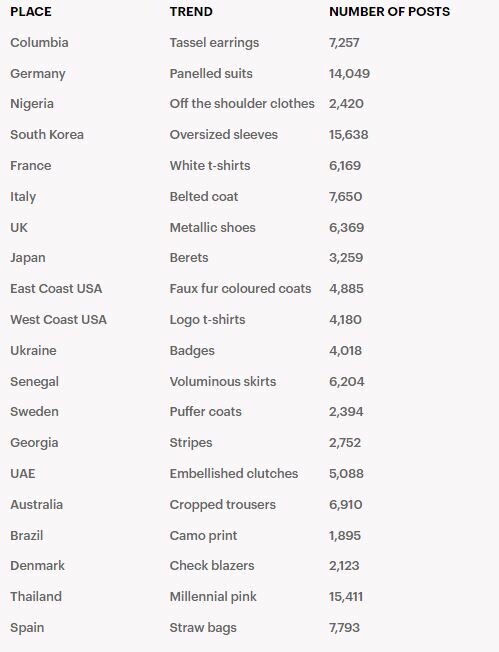Select the Embellished clutches trend

234,474
